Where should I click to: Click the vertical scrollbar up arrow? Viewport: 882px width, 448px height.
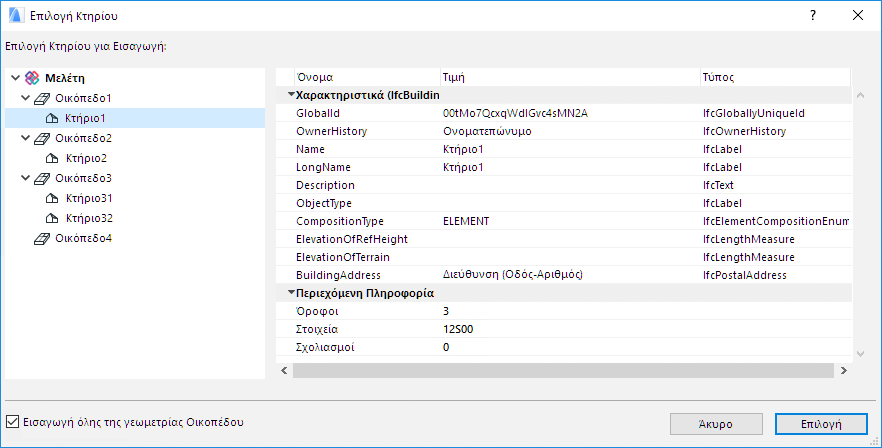pyautogui.click(x=860, y=96)
